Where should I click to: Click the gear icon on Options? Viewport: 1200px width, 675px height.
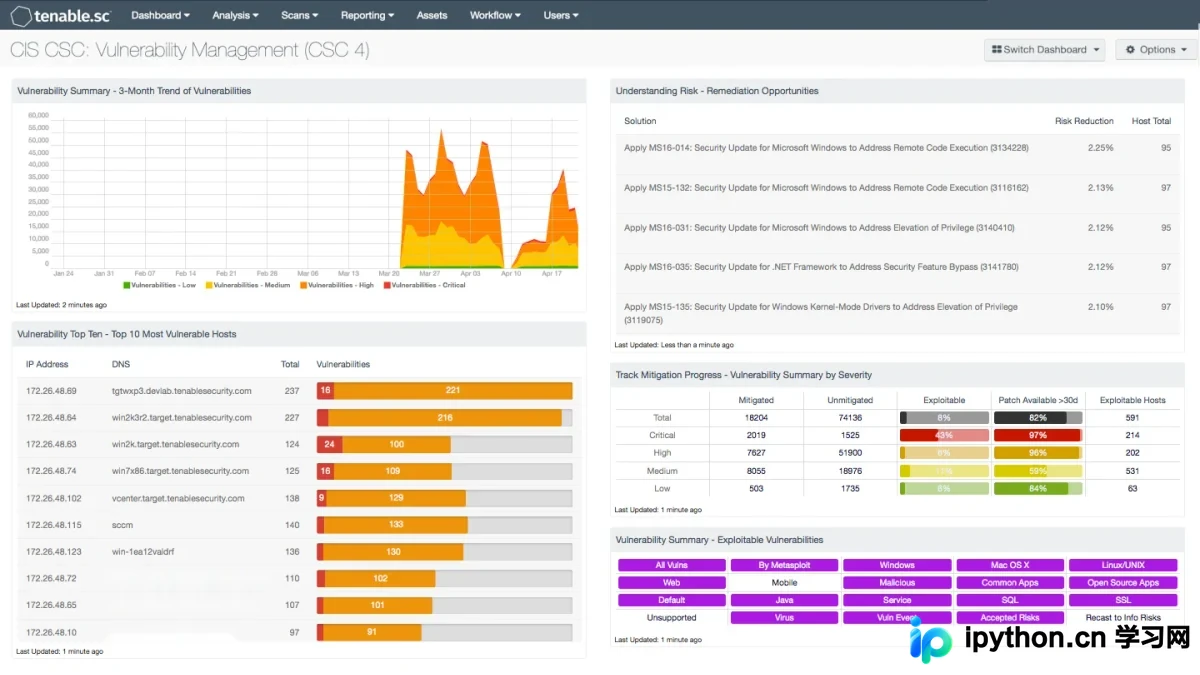[1131, 49]
